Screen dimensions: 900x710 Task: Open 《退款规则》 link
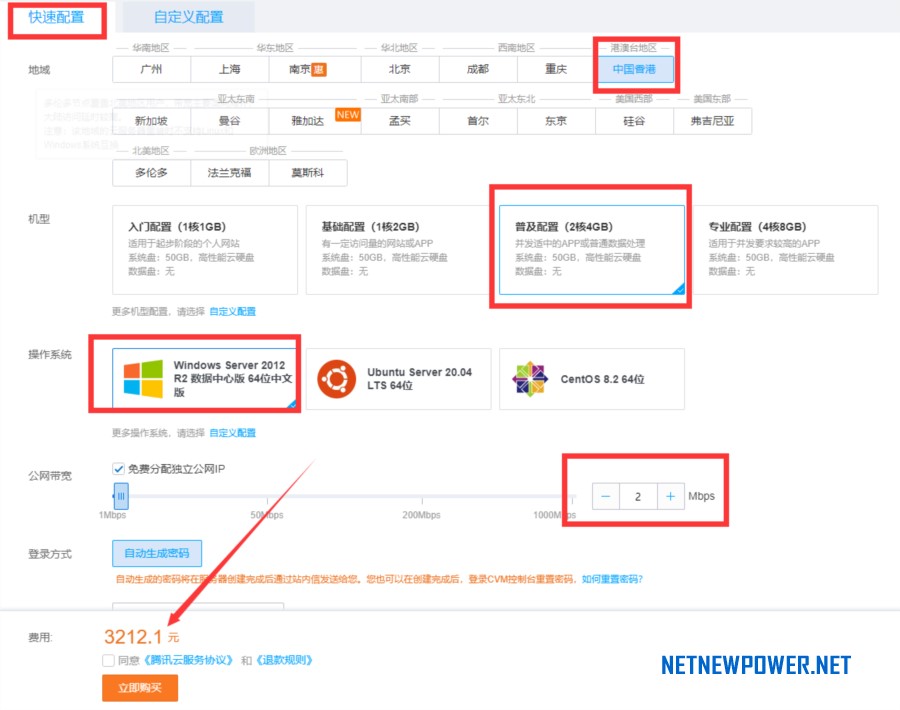coord(284,660)
